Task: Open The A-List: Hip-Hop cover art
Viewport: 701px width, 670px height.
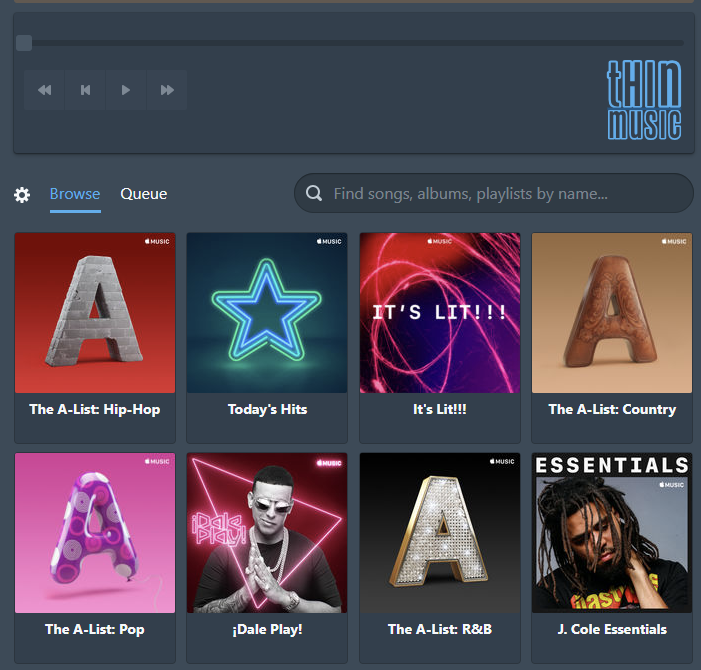Action: (x=95, y=313)
